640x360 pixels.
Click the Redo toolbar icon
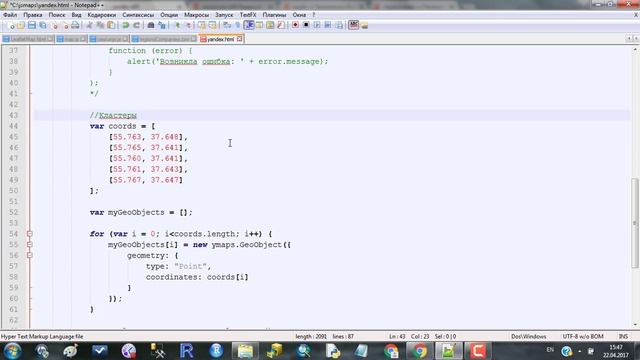point(137,25)
